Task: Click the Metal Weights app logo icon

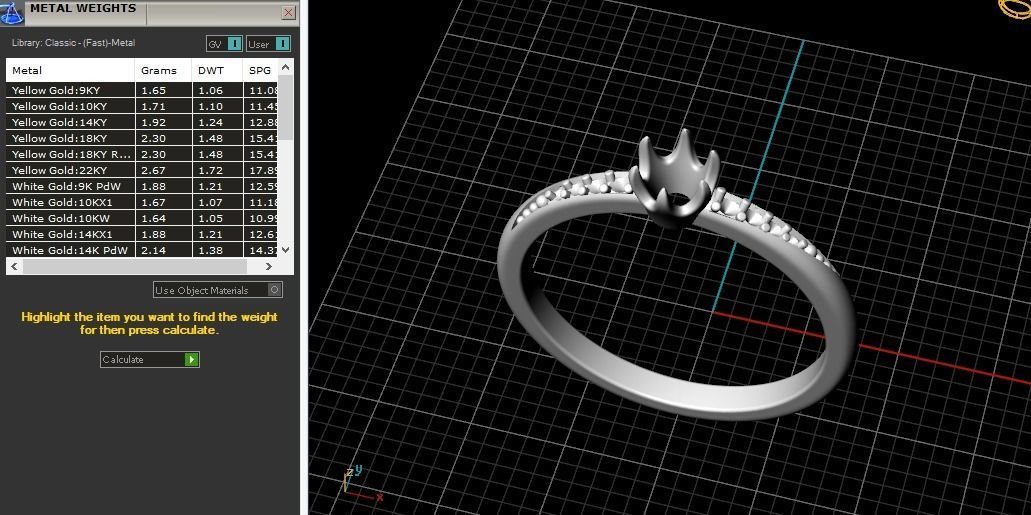Action: coord(12,12)
